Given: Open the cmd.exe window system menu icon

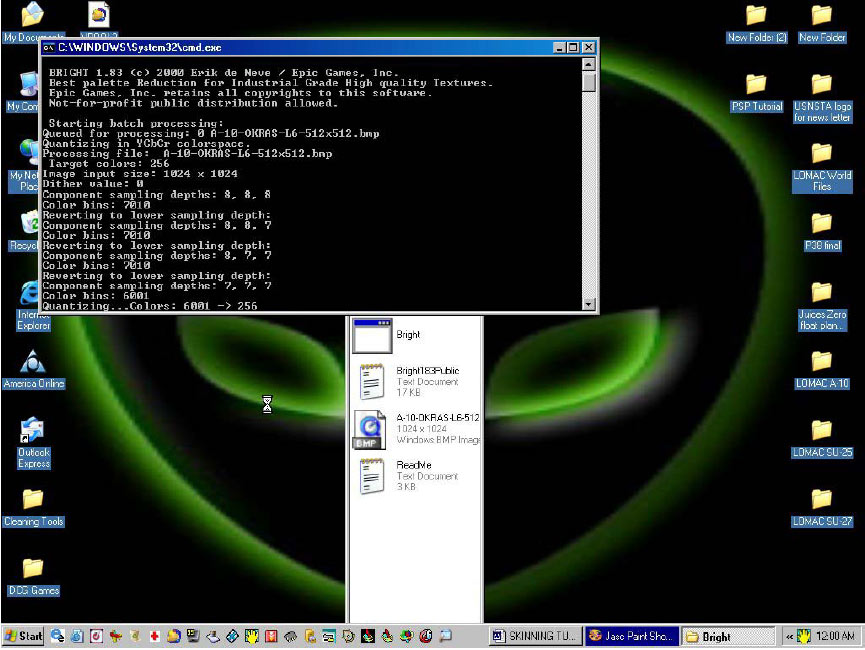Looking at the screenshot, I should point(49,47).
